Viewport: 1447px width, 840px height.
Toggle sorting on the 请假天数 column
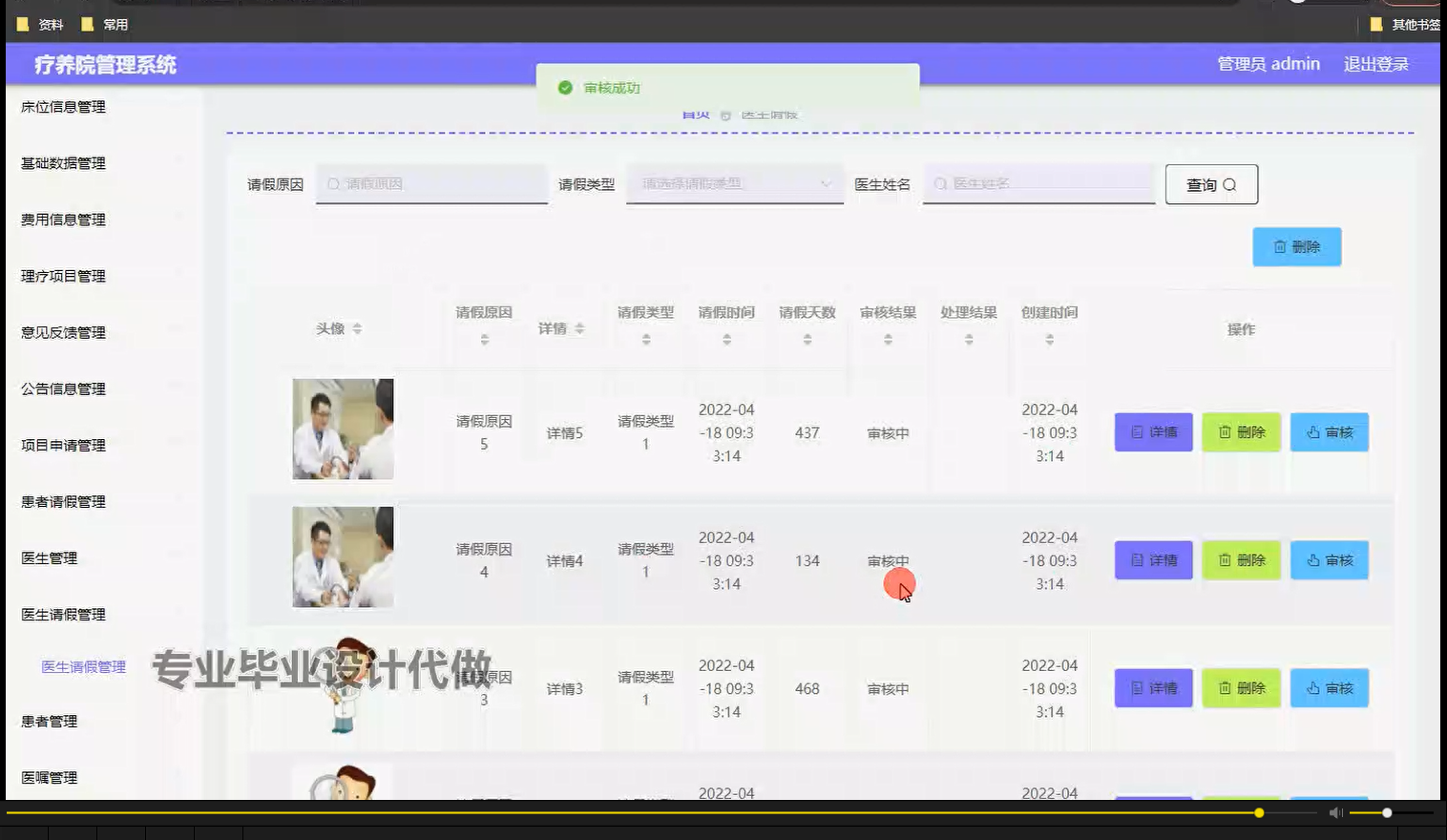808,337
